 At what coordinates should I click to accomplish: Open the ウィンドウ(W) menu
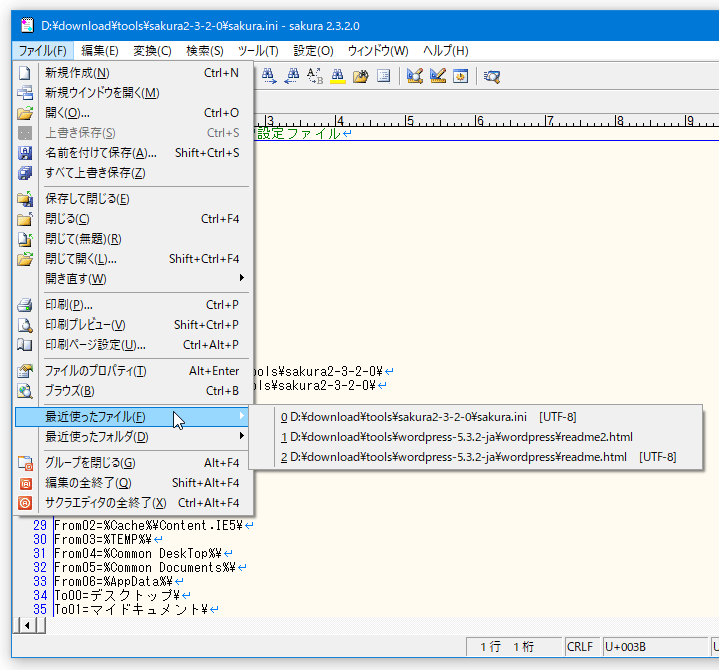click(378, 50)
